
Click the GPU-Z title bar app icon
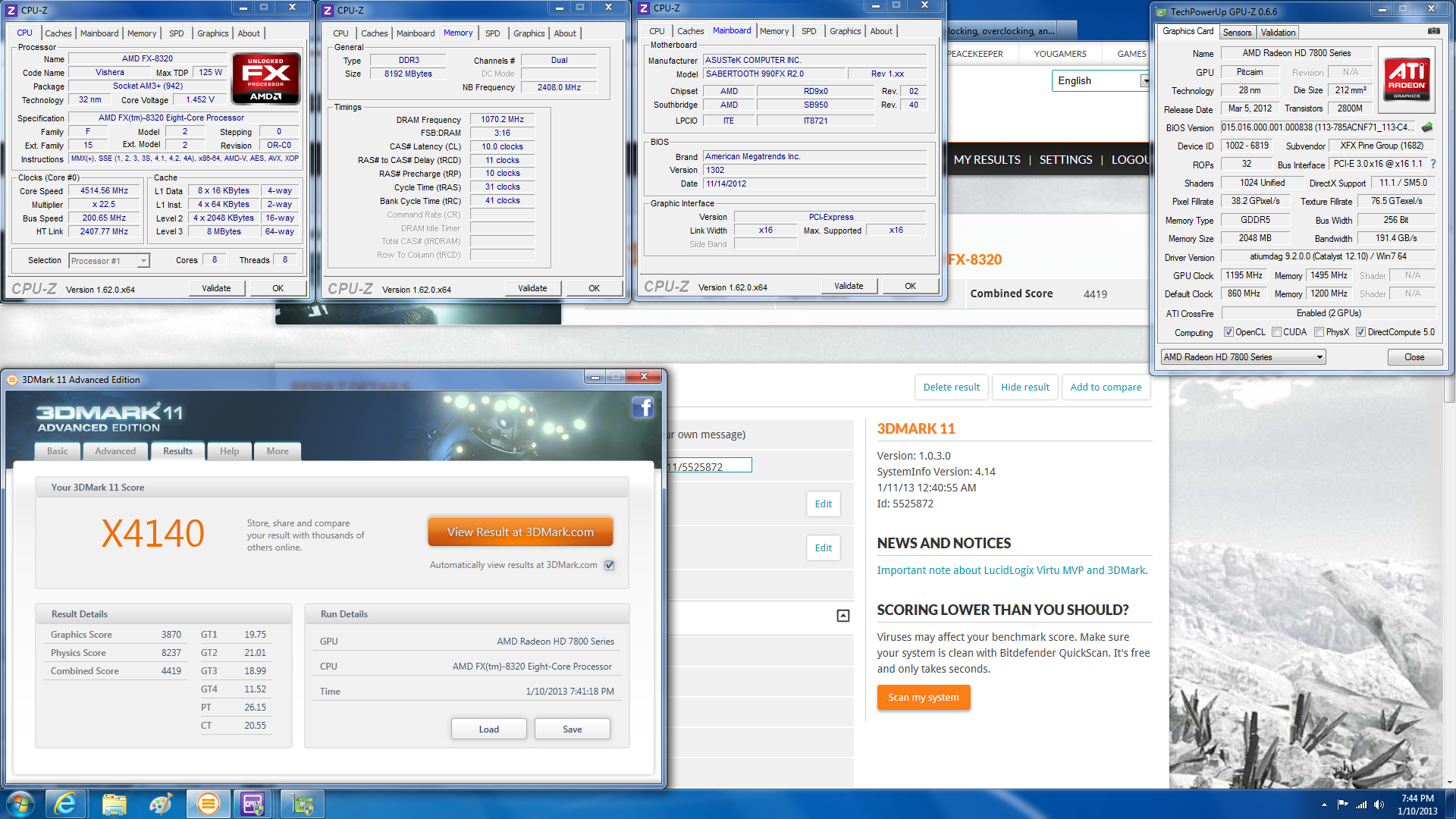1161,12
